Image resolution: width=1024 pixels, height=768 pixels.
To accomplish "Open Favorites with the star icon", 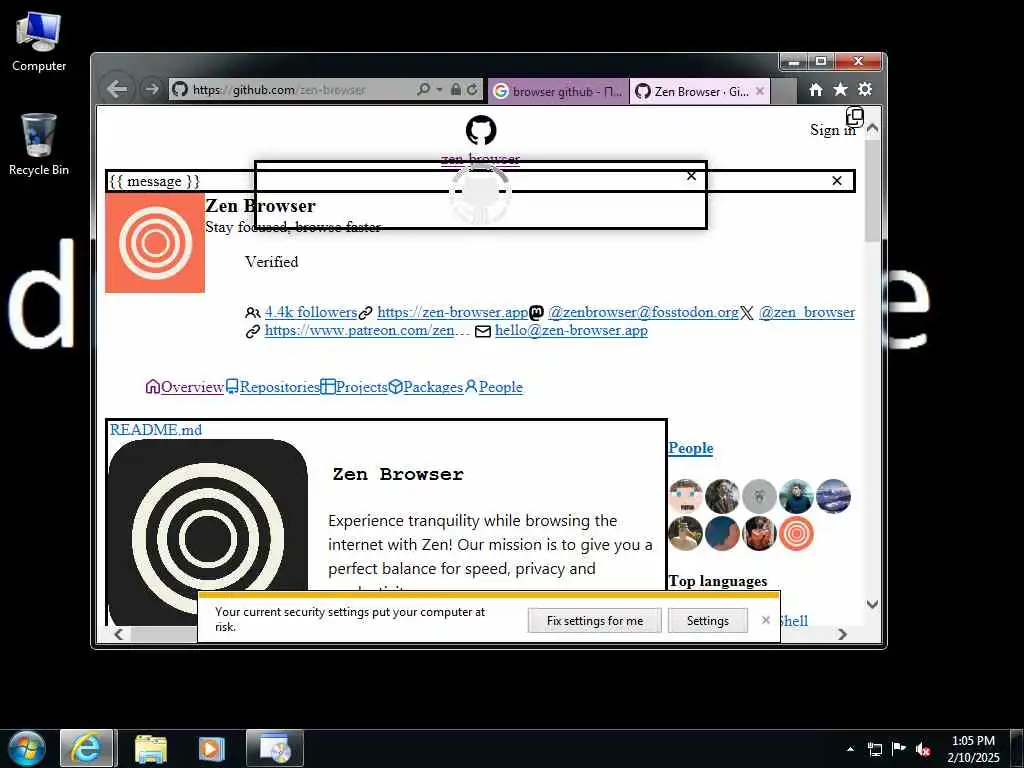I will [840, 89].
